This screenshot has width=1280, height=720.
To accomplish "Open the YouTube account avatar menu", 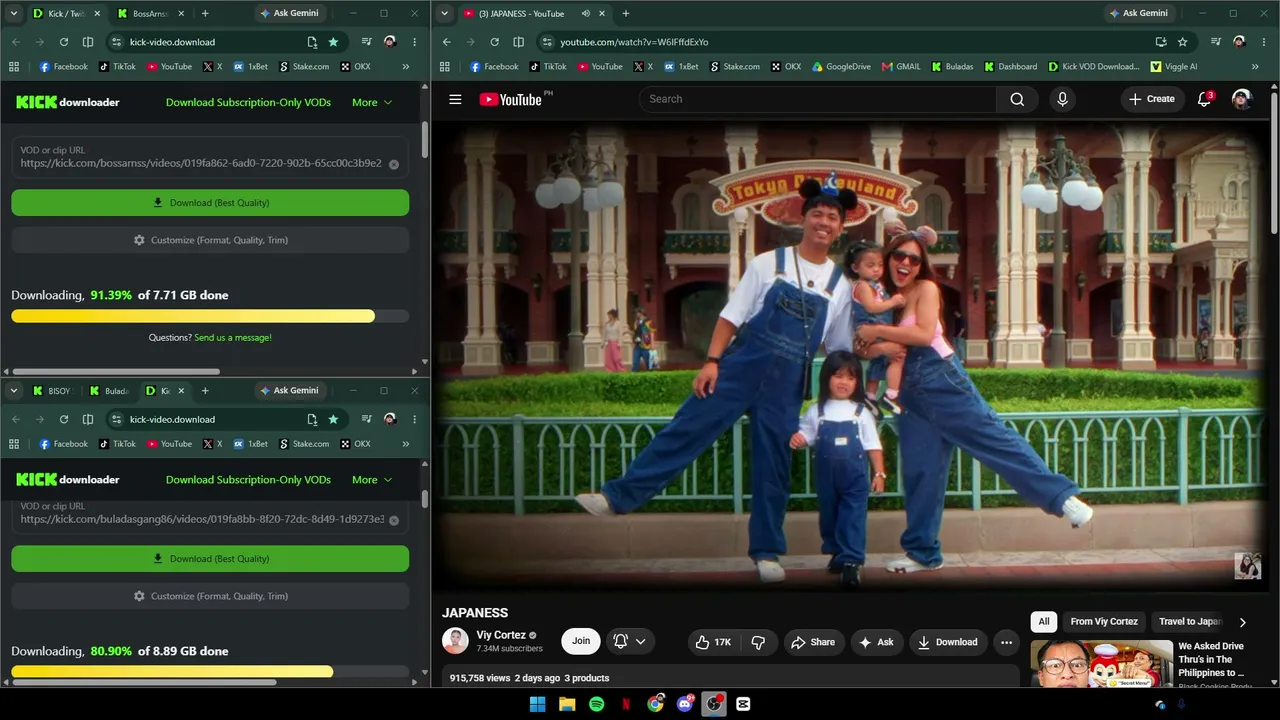I will tap(1242, 99).
